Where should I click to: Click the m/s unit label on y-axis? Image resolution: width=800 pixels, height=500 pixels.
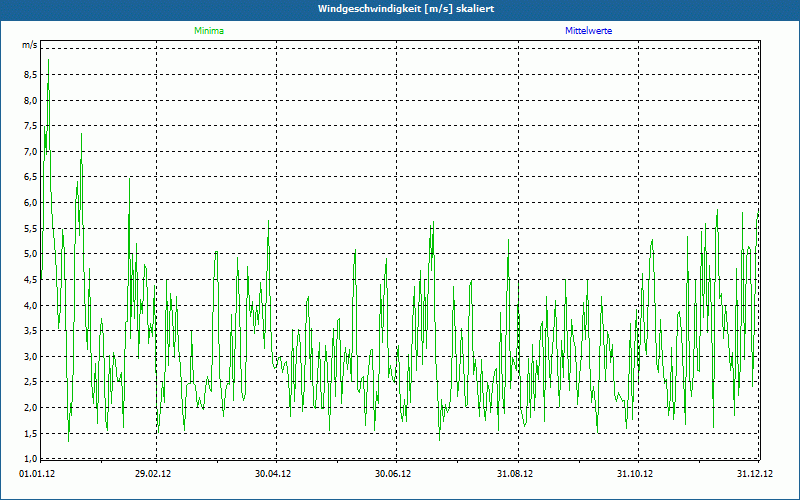(x=30, y=45)
